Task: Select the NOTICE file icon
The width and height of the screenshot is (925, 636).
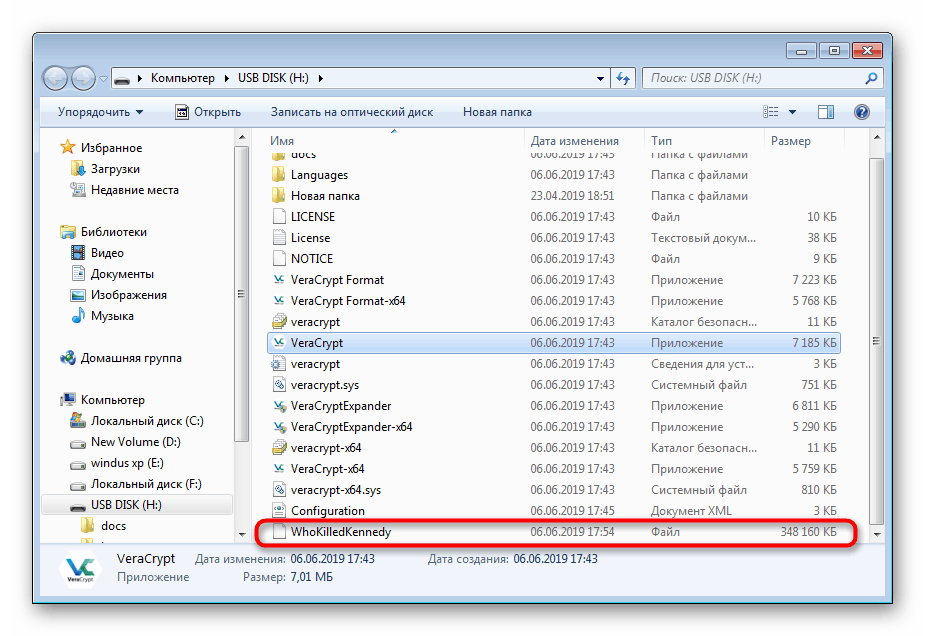Action: pyautogui.click(x=278, y=259)
